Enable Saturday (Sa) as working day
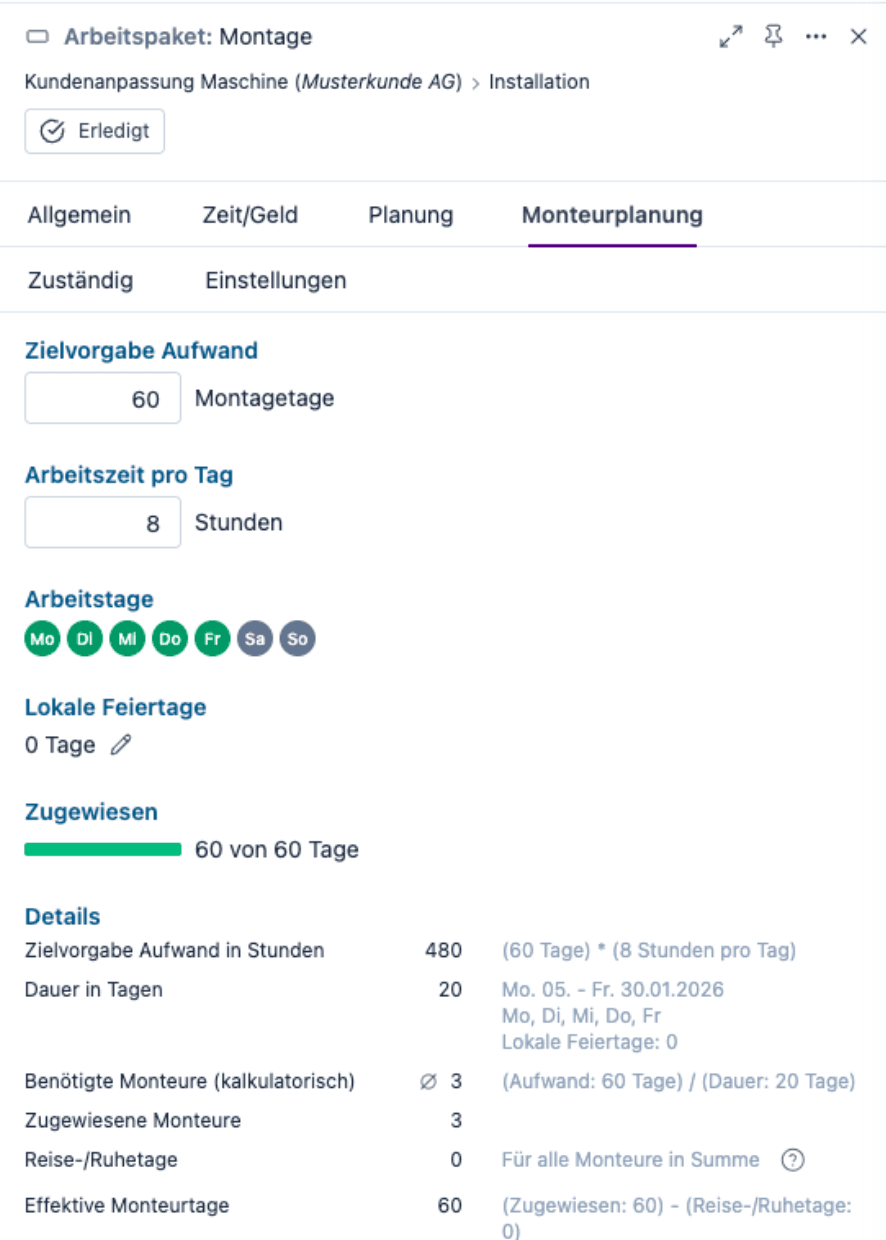The height and width of the screenshot is (1240, 886). tap(255, 639)
